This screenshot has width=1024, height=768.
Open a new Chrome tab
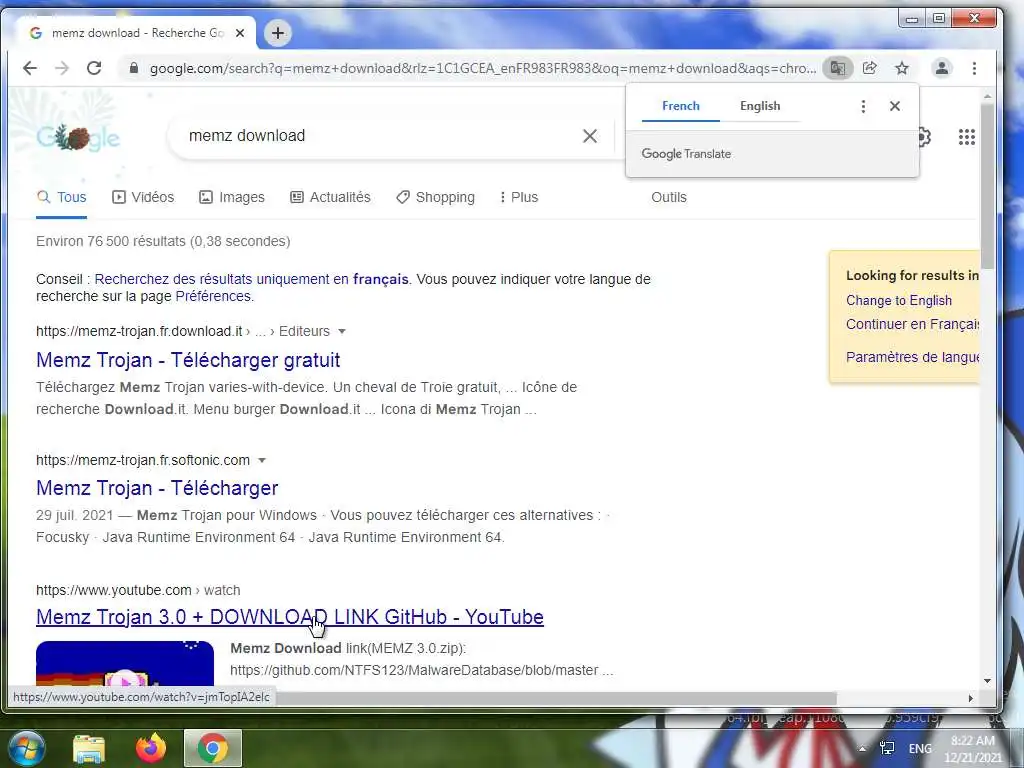coord(278,33)
